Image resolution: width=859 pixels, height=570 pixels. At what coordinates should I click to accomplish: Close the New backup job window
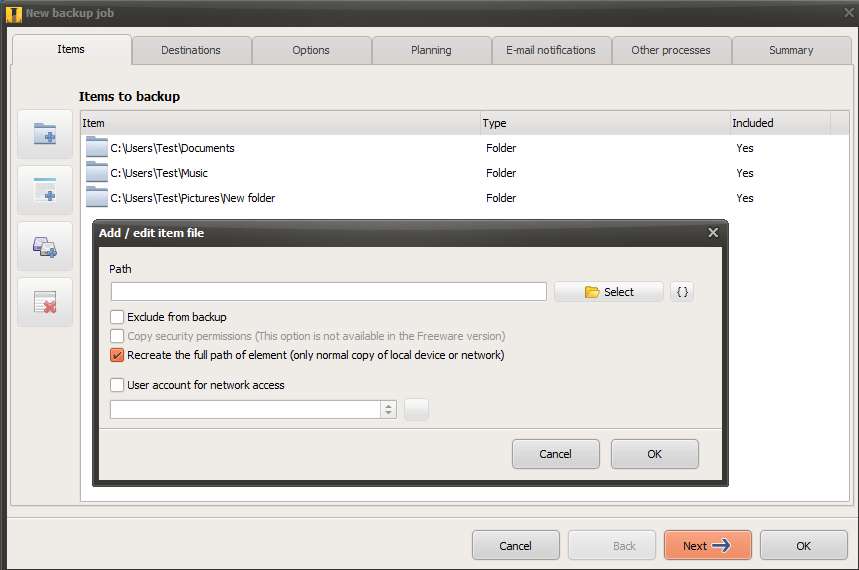coord(849,12)
